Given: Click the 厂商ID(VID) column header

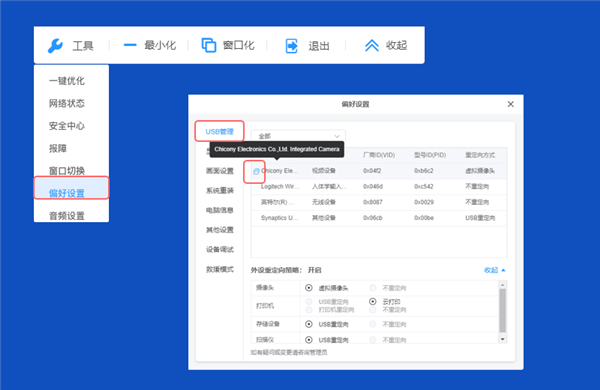Looking at the screenshot, I should pyautogui.click(x=379, y=155).
